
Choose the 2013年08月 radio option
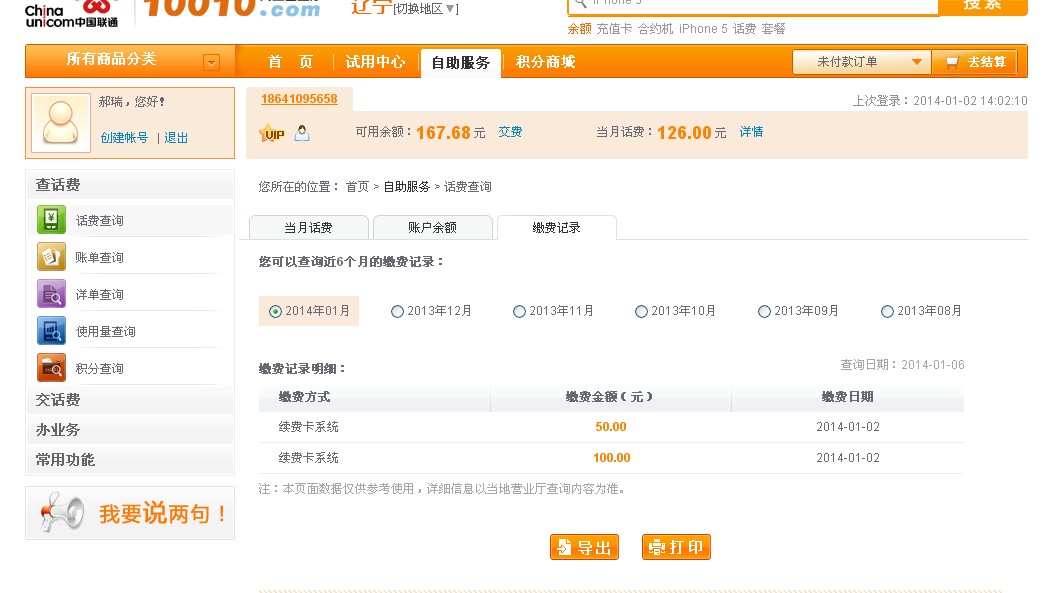click(x=887, y=311)
